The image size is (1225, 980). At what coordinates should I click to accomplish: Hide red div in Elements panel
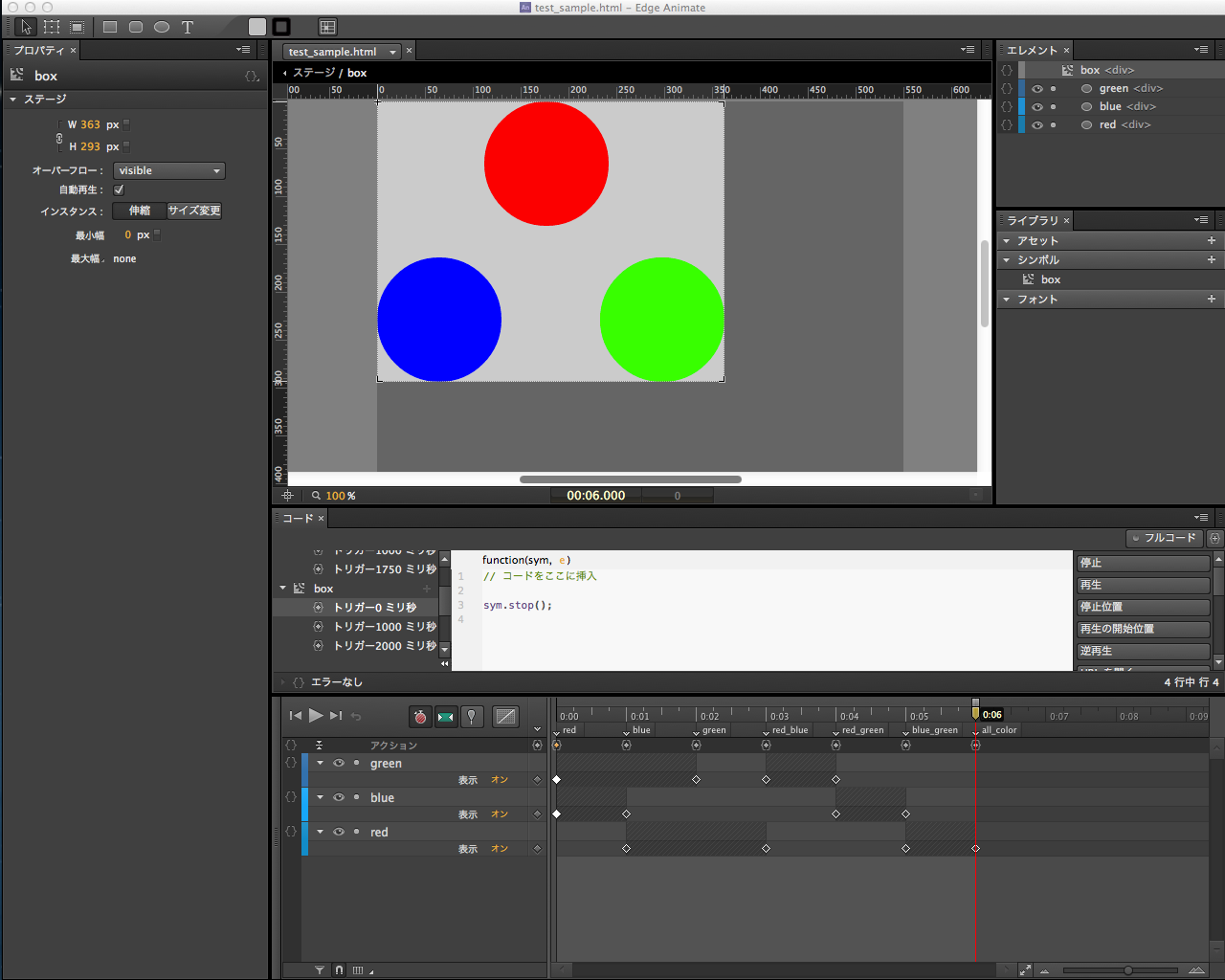[1037, 124]
